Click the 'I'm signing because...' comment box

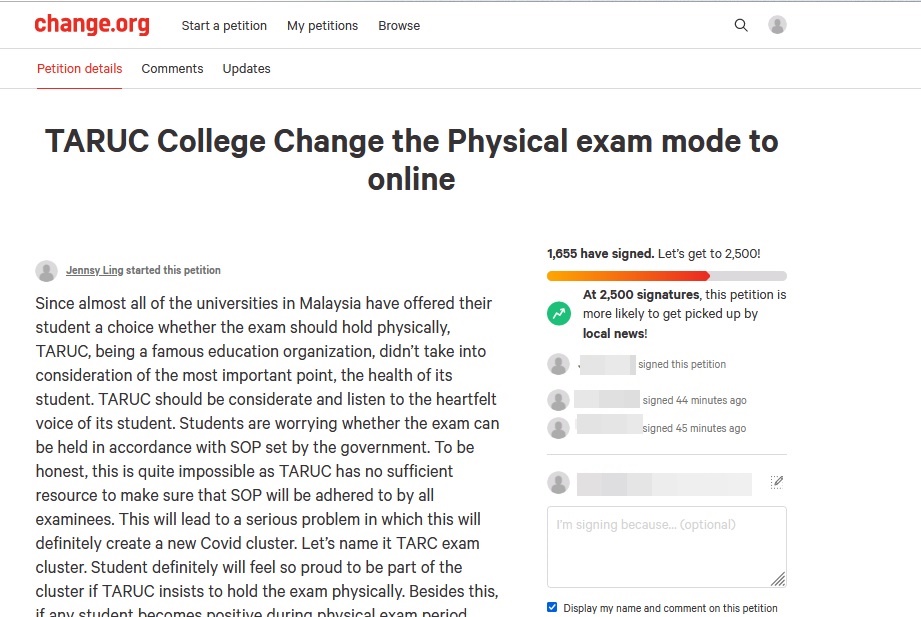(666, 545)
